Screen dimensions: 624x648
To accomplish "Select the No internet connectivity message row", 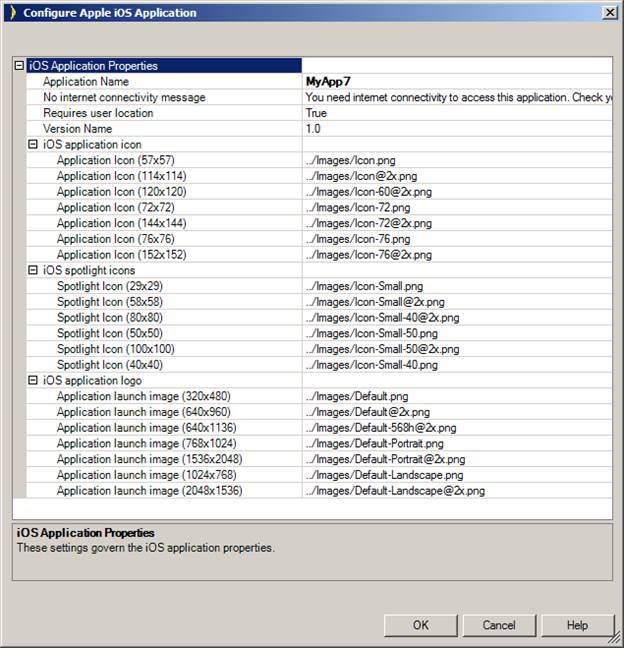I will click(x=124, y=98).
